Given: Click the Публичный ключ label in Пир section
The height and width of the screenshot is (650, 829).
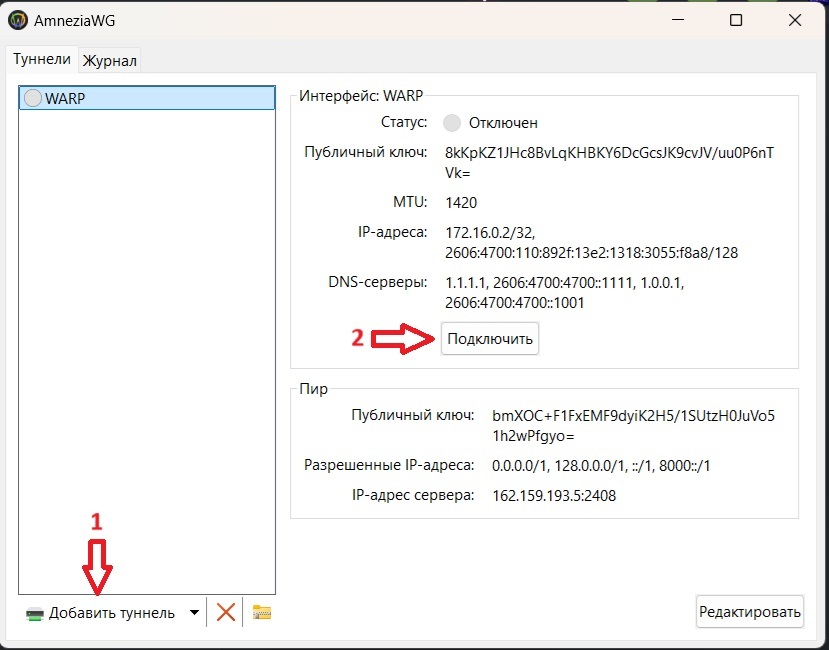Looking at the screenshot, I should coord(412,415).
